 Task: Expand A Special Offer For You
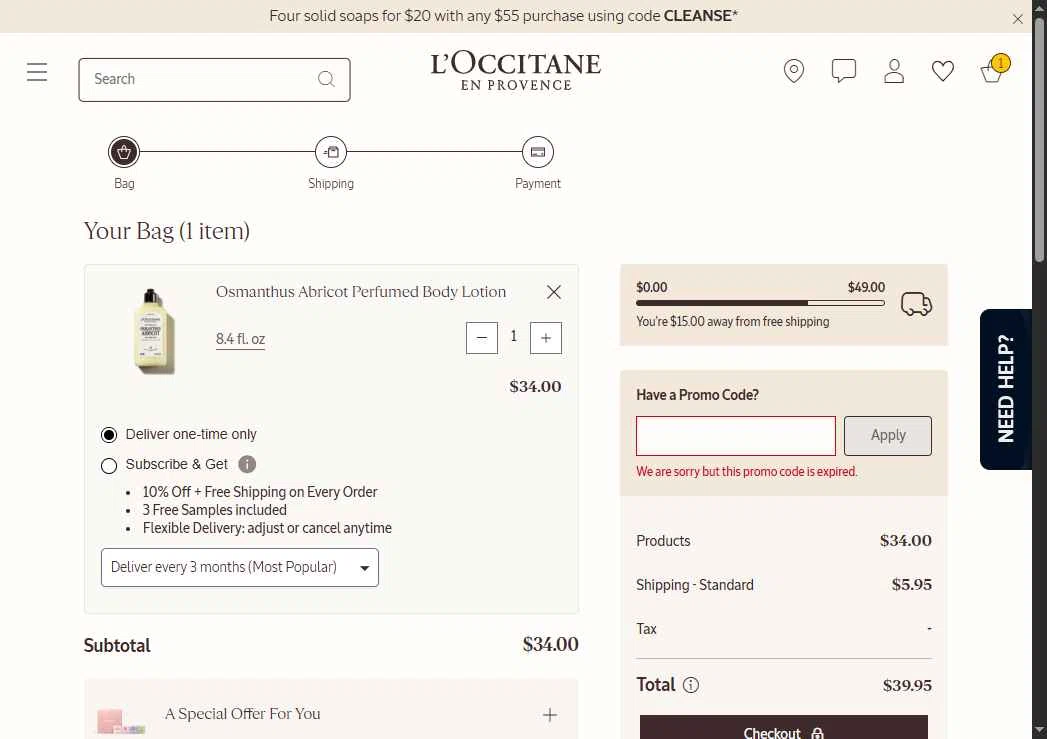550,715
